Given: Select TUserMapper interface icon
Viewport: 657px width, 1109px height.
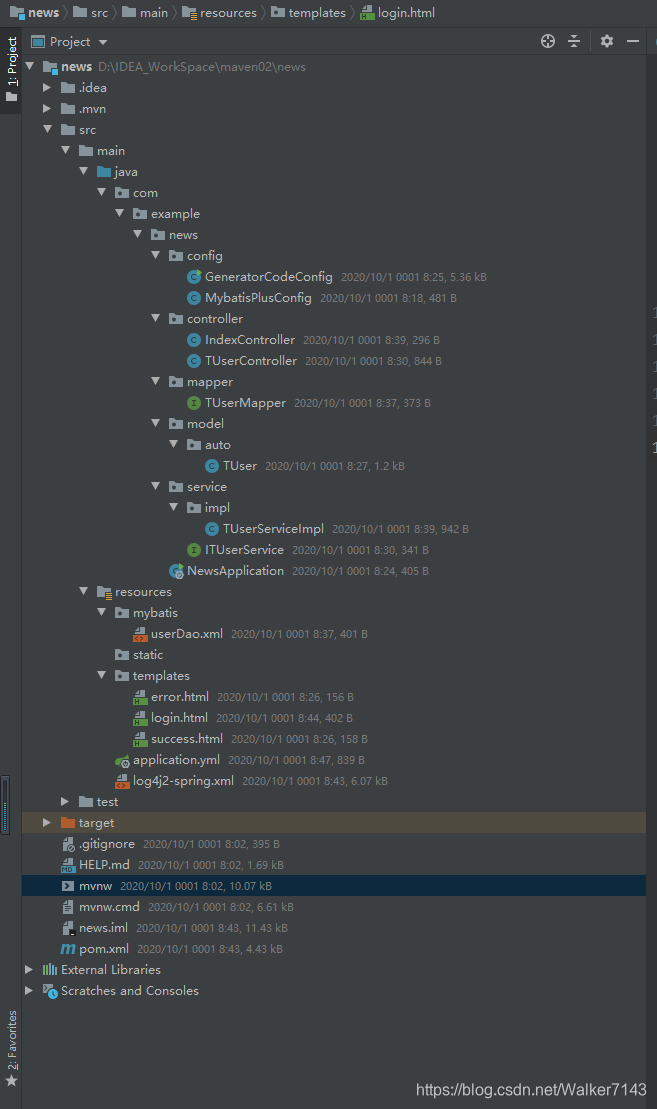Looking at the screenshot, I should [x=194, y=402].
